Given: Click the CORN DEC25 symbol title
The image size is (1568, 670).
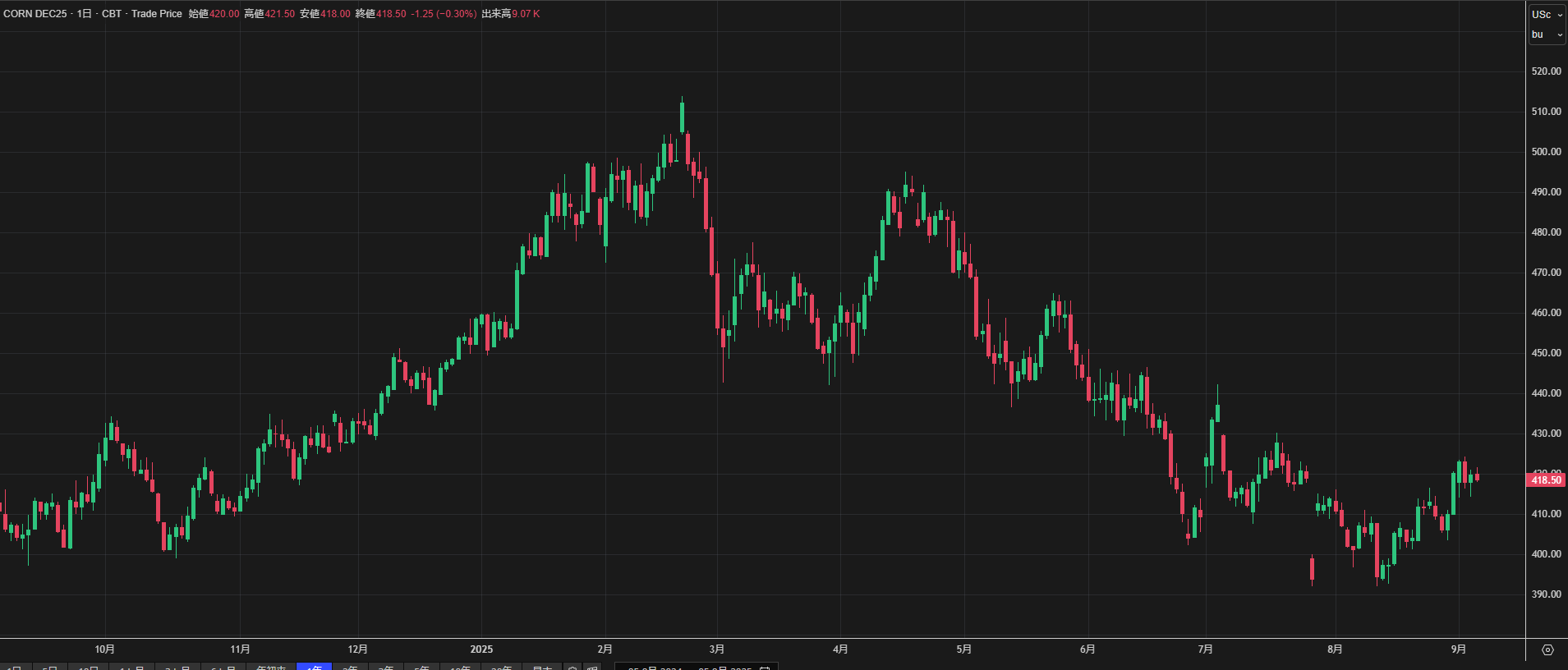Looking at the screenshot, I should pyautogui.click(x=35, y=14).
